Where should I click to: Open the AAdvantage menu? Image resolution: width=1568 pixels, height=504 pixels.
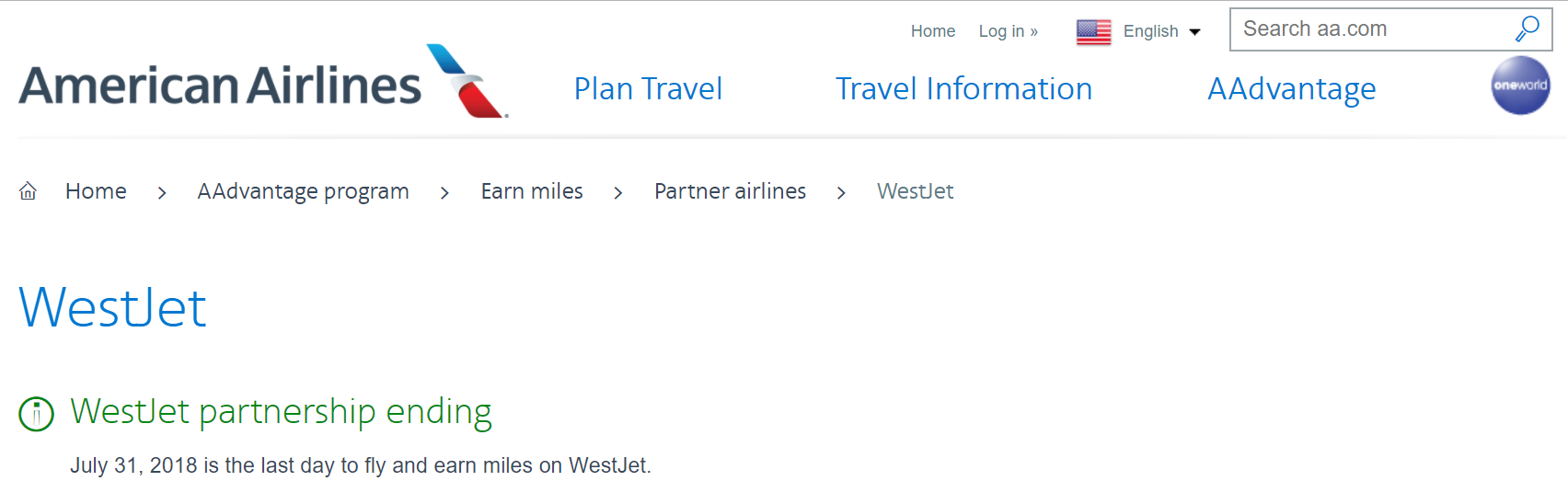tap(1291, 89)
